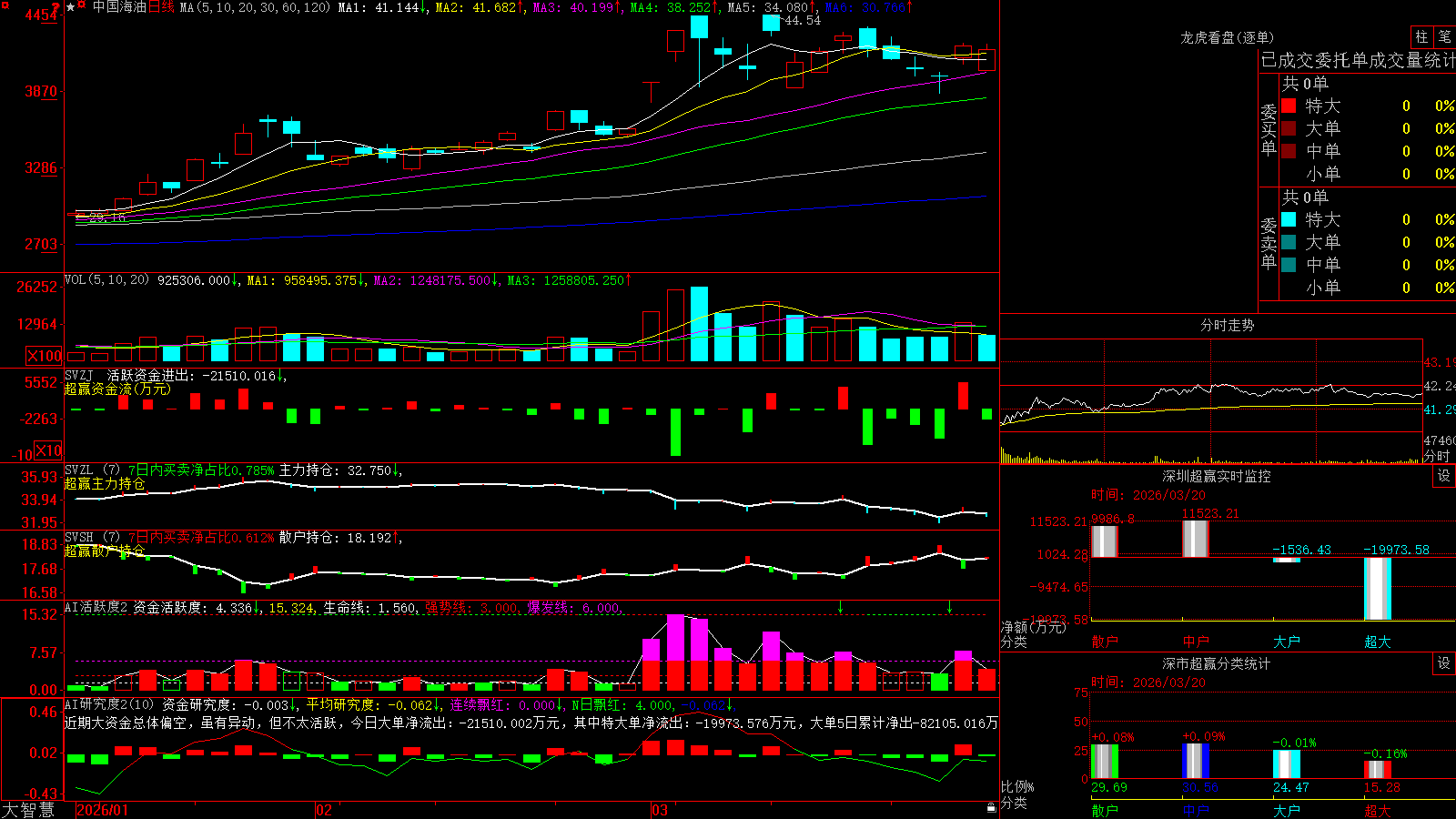The width and height of the screenshot is (1456, 819).
Task: Click the 超大 bar showing -19973.58
Action: point(1378,589)
